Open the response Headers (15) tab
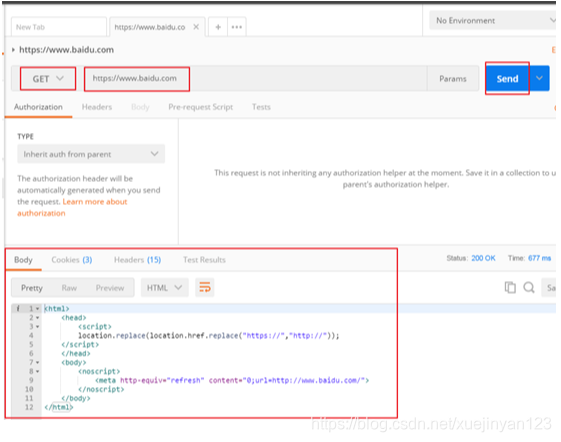The image size is (561, 442). (137, 260)
